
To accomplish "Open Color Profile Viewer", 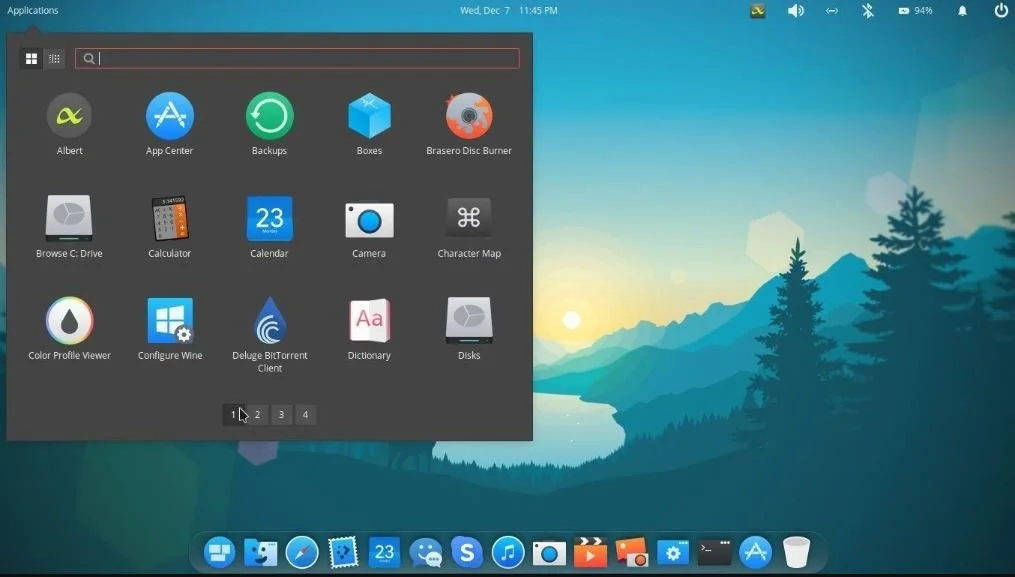I will (68, 320).
